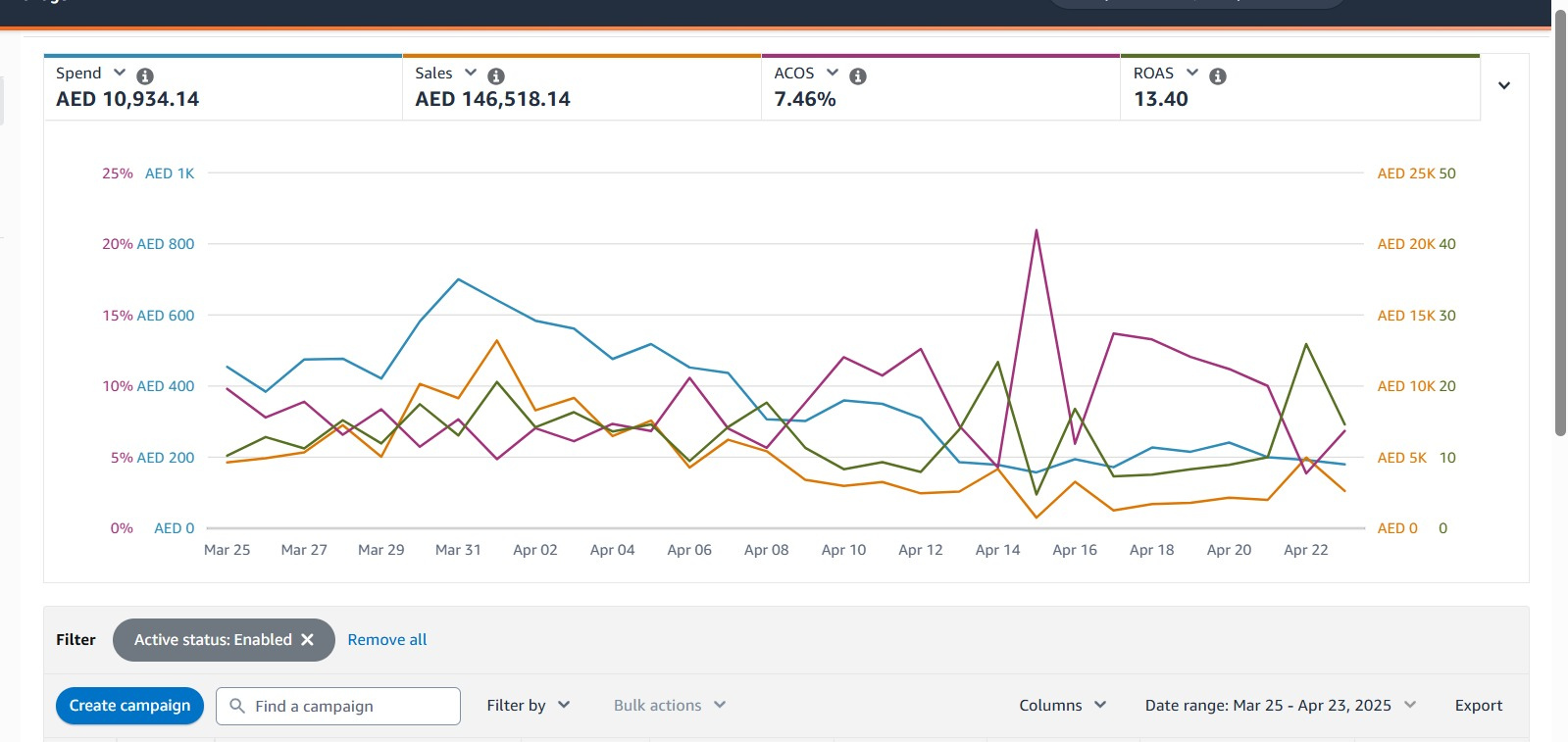Click the Remove all filters link
Image resolution: width=1568 pixels, height=742 pixels.
click(387, 639)
